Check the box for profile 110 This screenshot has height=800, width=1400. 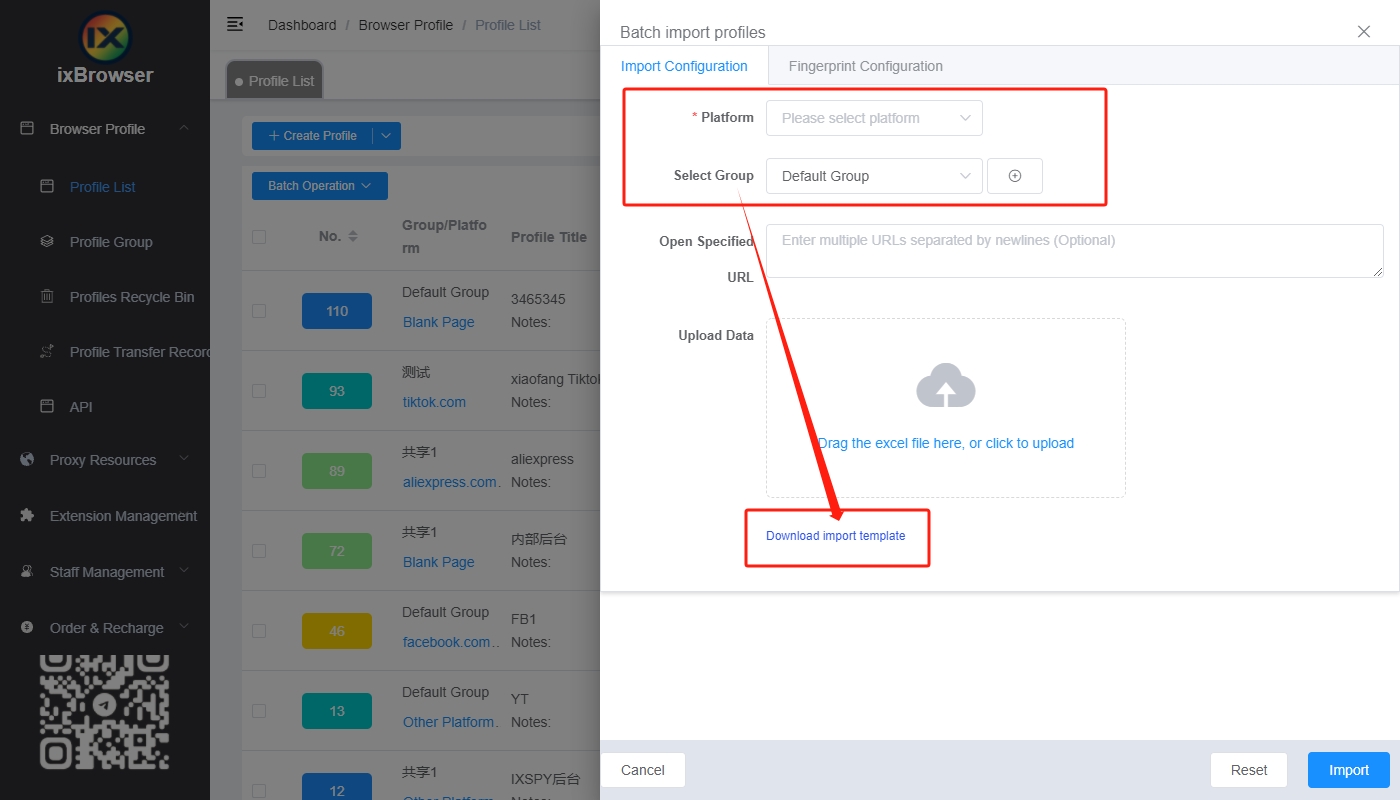click(259, 311)
